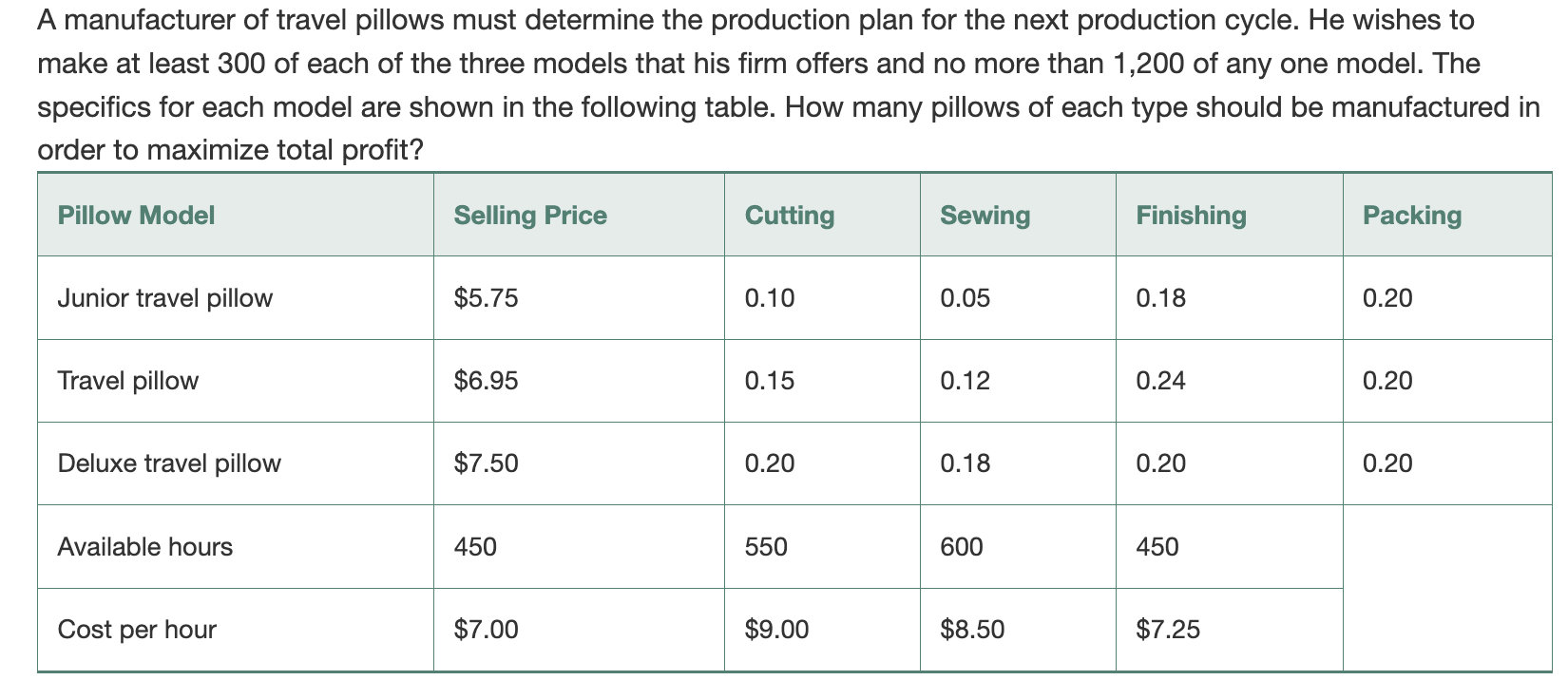Select the $7.25 cost per hour cell
The height and width of the screenshot is (680, 1568).
coord(1168,630)
